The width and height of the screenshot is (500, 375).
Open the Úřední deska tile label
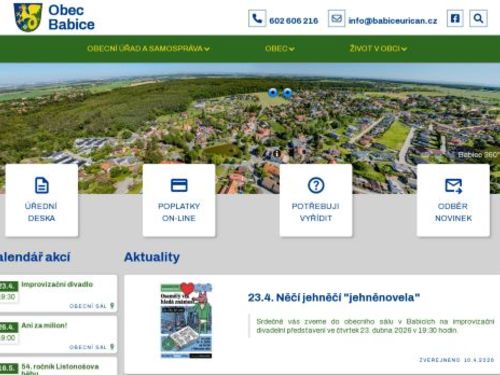click(x=41, y=212)
